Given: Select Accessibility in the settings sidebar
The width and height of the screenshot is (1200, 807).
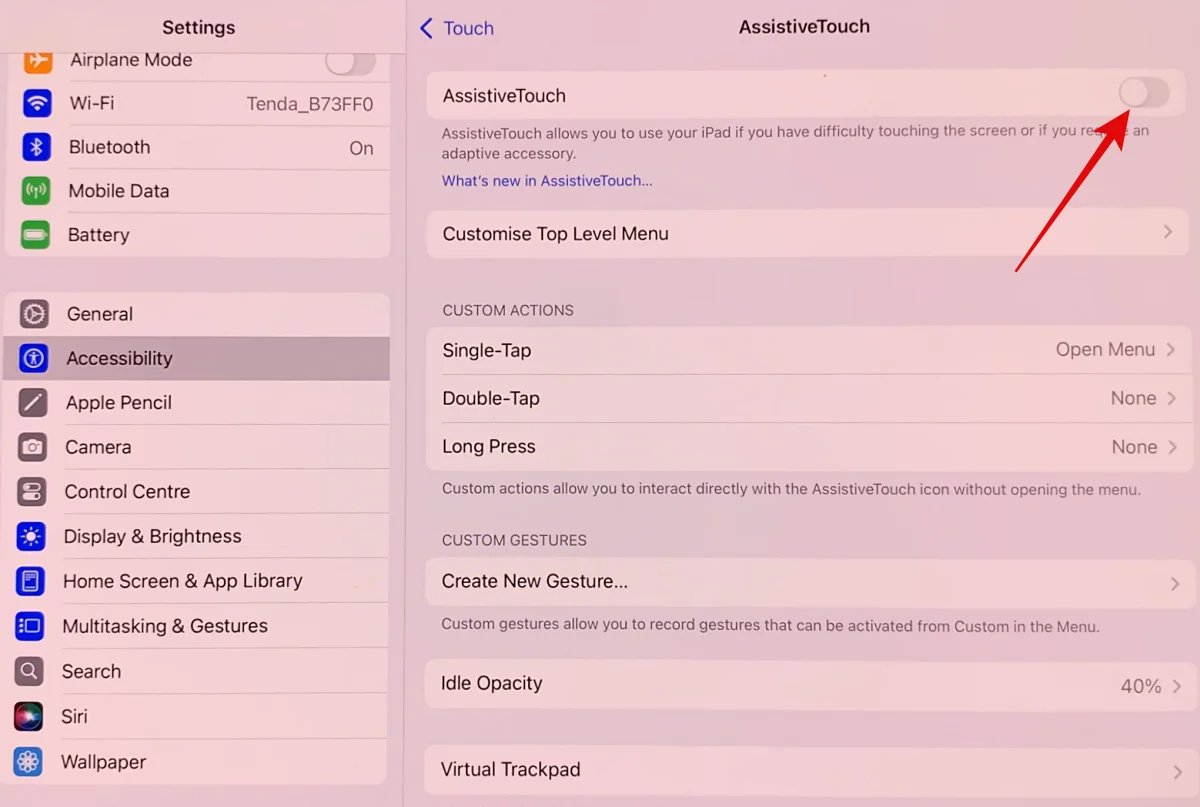Looking at the screenshot, I should (196, 358).
